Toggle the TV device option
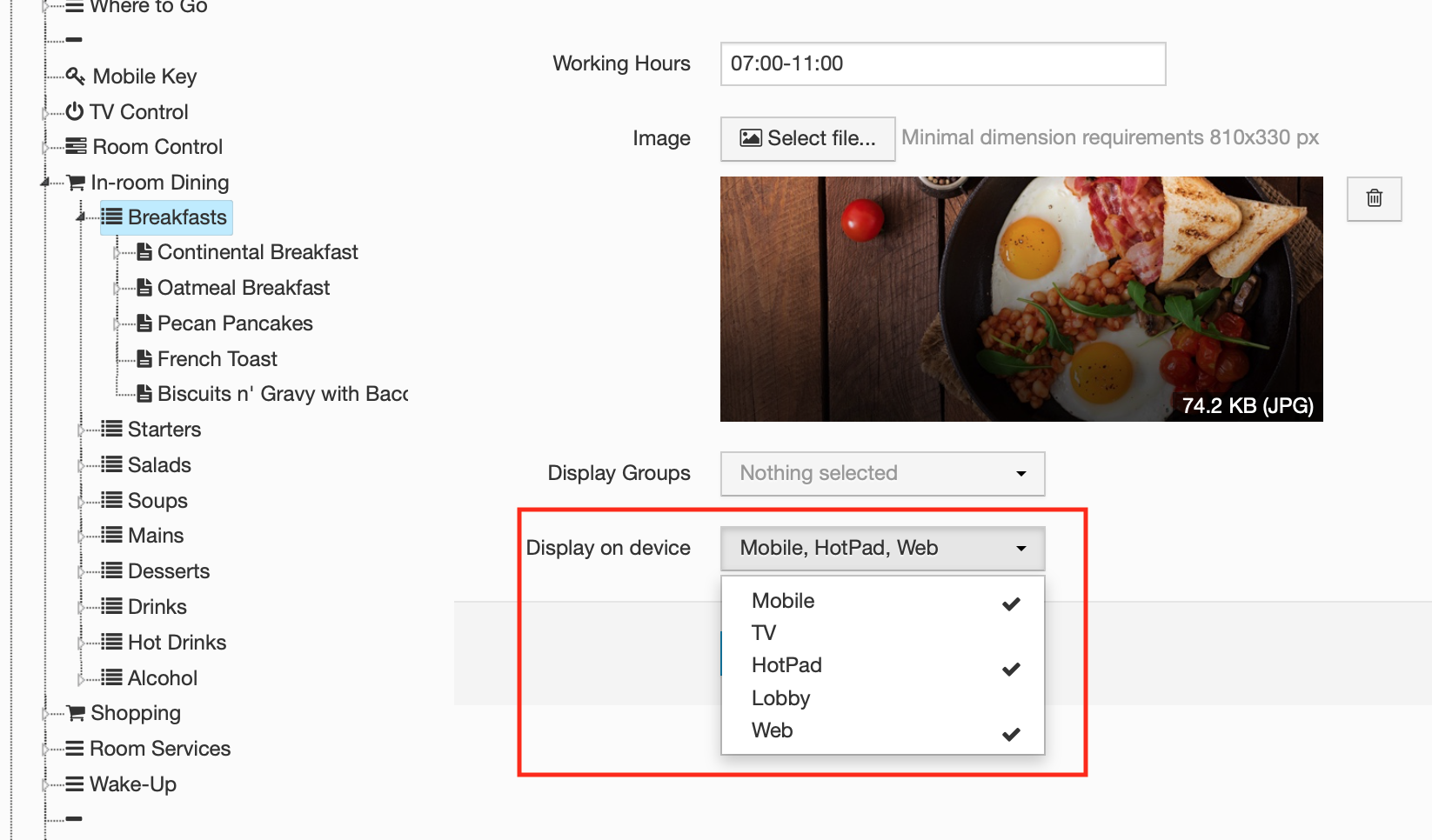1432x840 pixels. (x=883, y=633)
